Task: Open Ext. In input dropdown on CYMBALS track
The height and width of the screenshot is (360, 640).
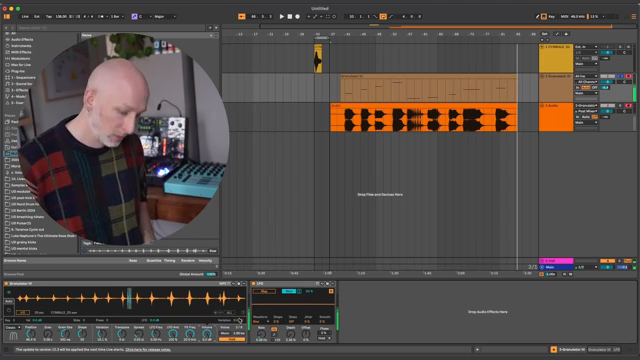Action: pos(586,47)
